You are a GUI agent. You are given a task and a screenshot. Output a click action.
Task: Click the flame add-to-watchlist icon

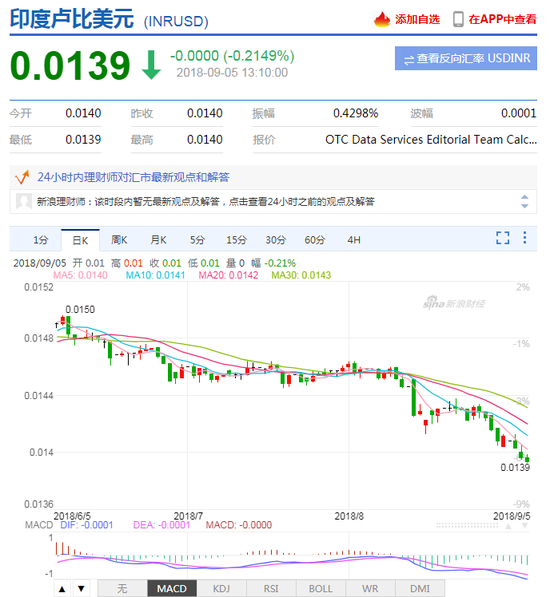382,19
